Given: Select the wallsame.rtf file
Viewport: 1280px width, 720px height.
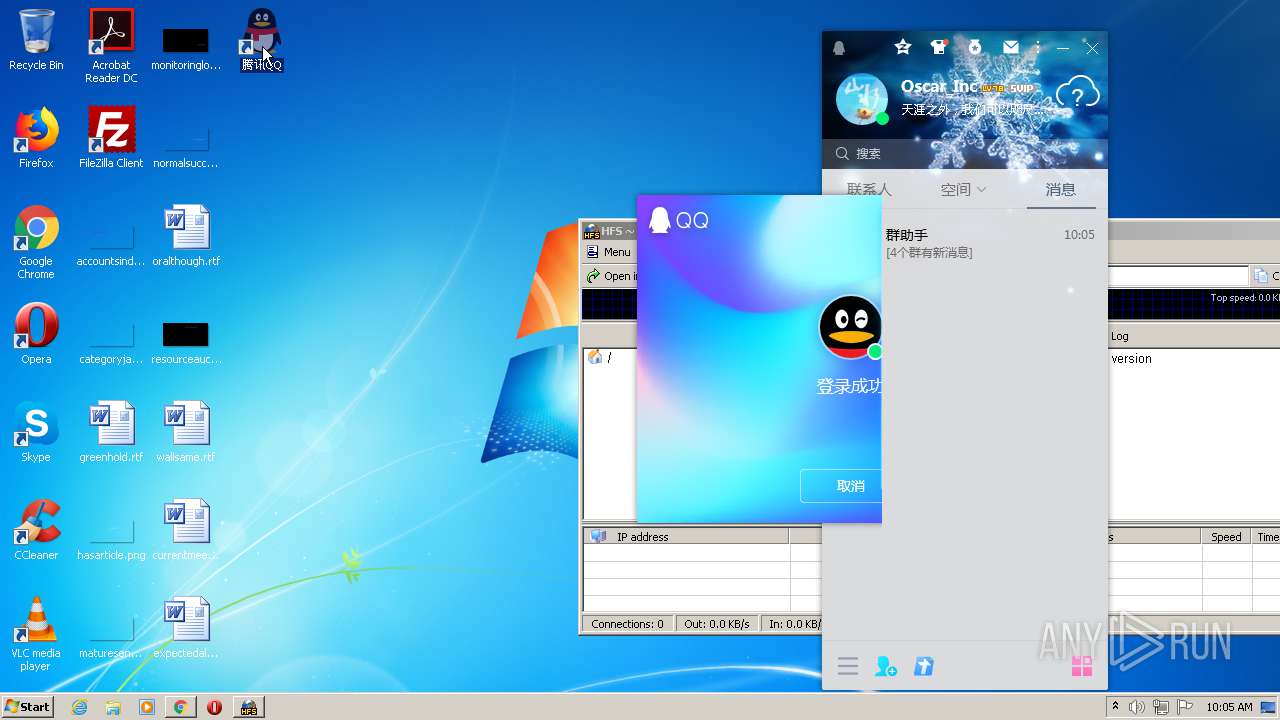Looking at the screenshot, I should (186, 432).
